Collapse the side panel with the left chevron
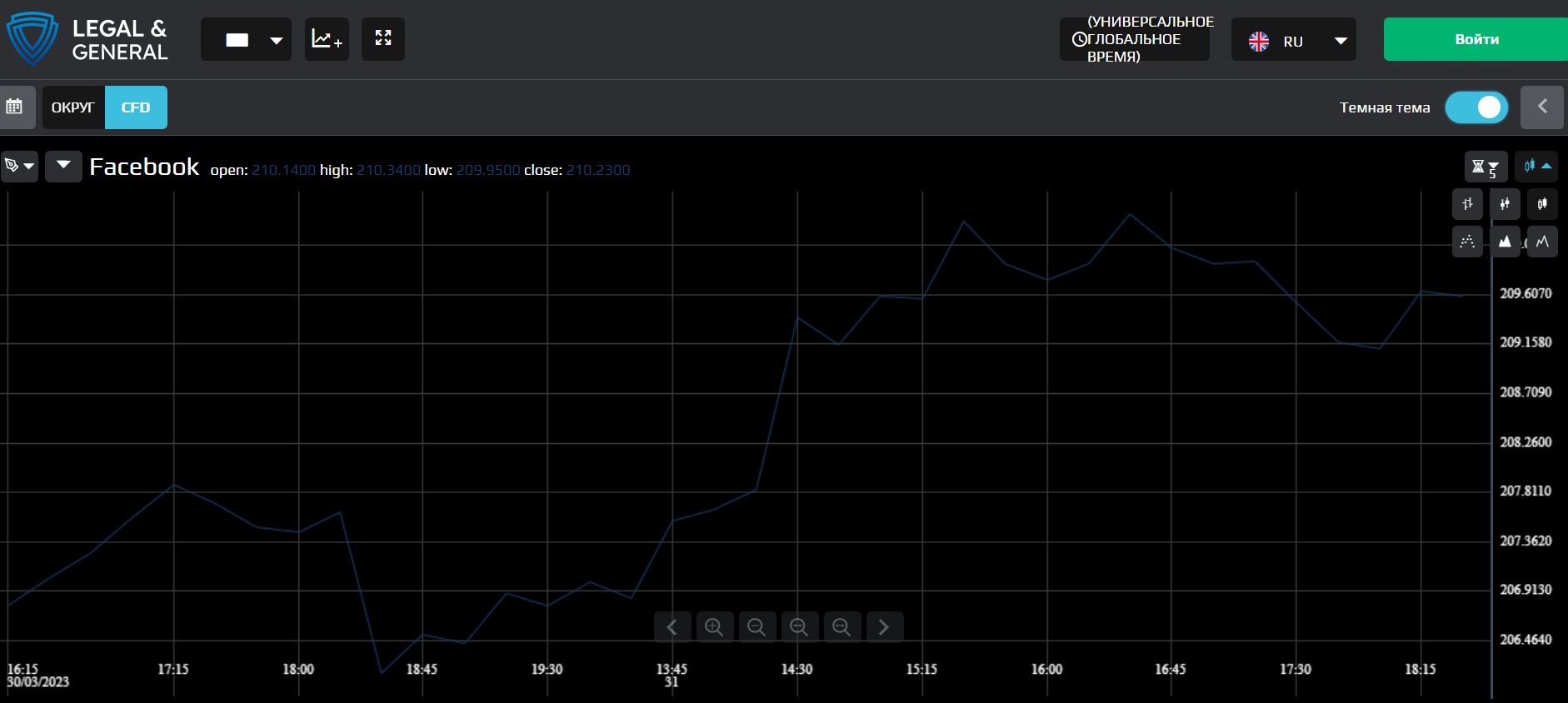Viewport: 1568px width, 703px height. pos(1542,107)
